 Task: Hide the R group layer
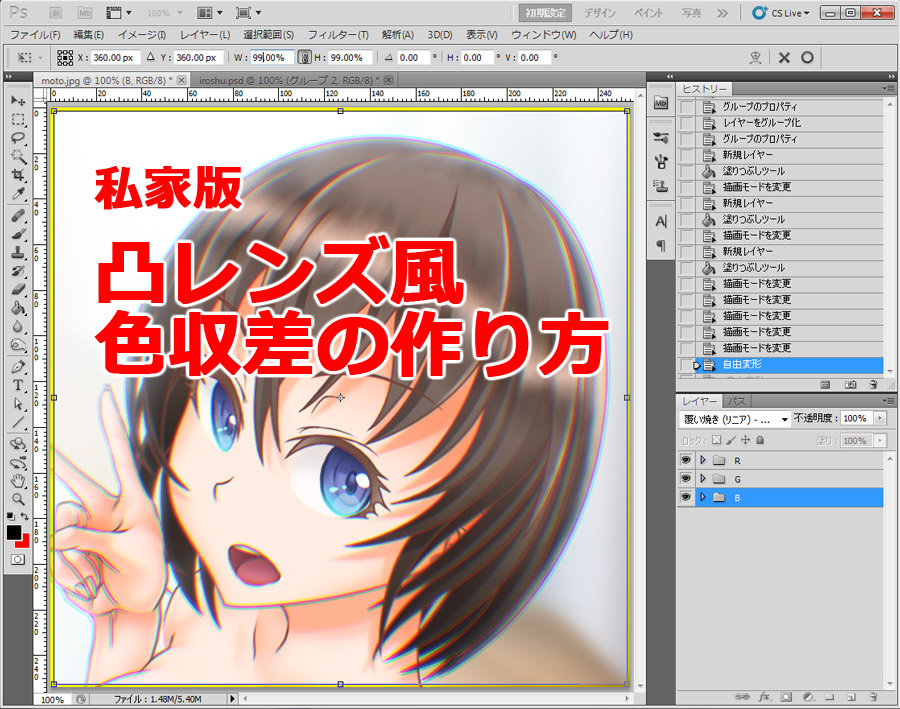(685, 460)
